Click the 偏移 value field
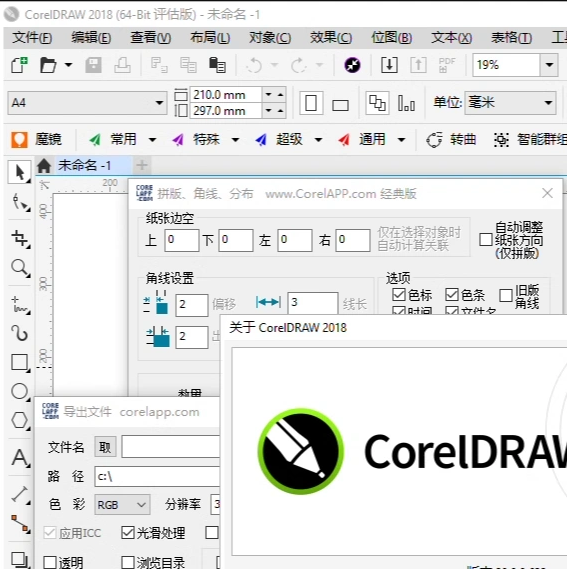 coord(192,305)
